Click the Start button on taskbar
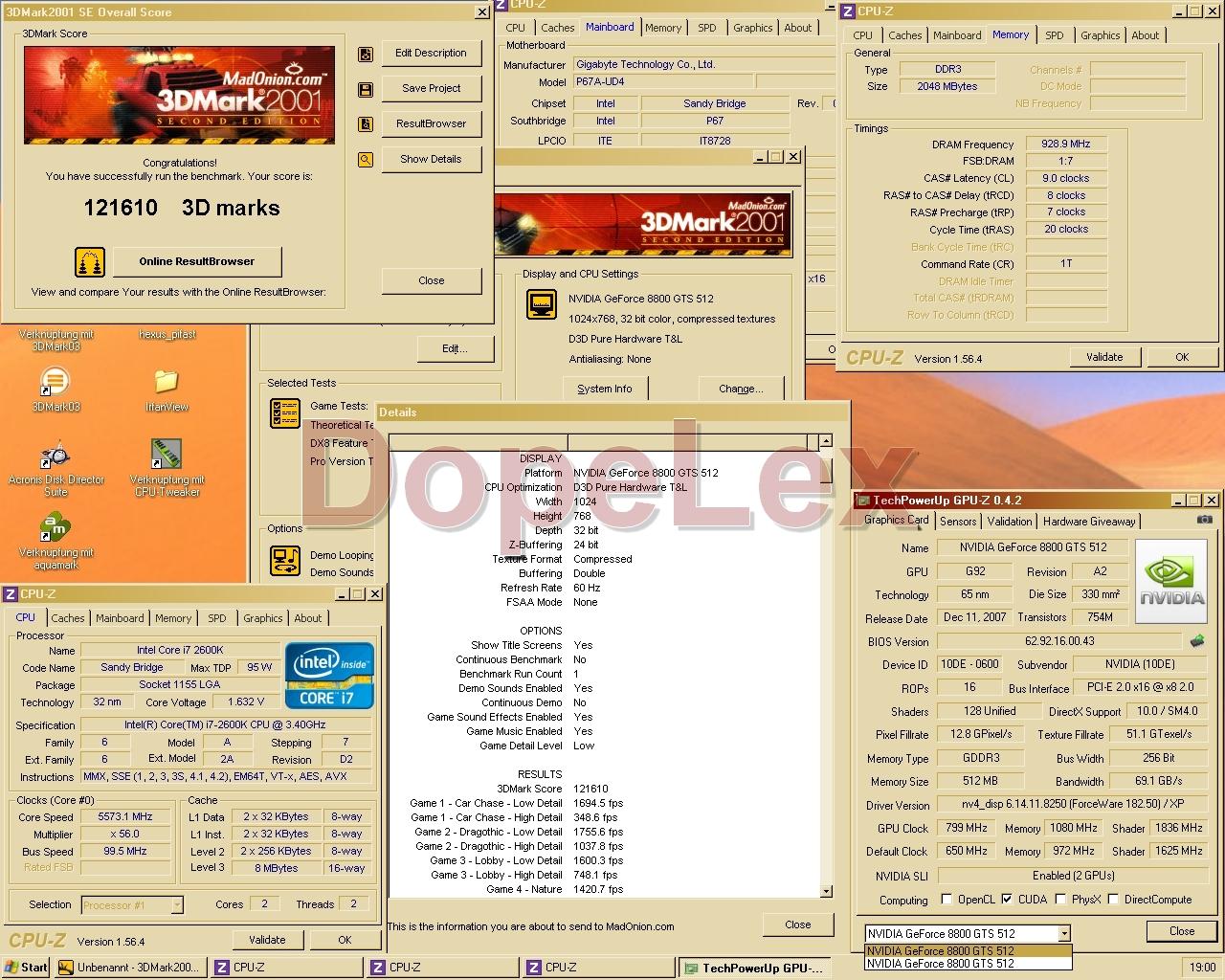 click(26, 968)
